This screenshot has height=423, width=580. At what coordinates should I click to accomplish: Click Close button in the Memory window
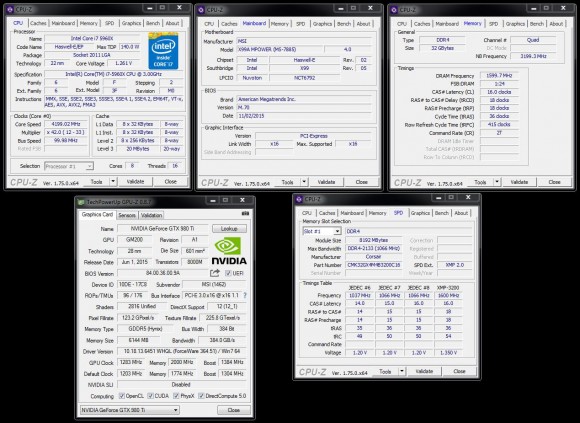point(554,182)
